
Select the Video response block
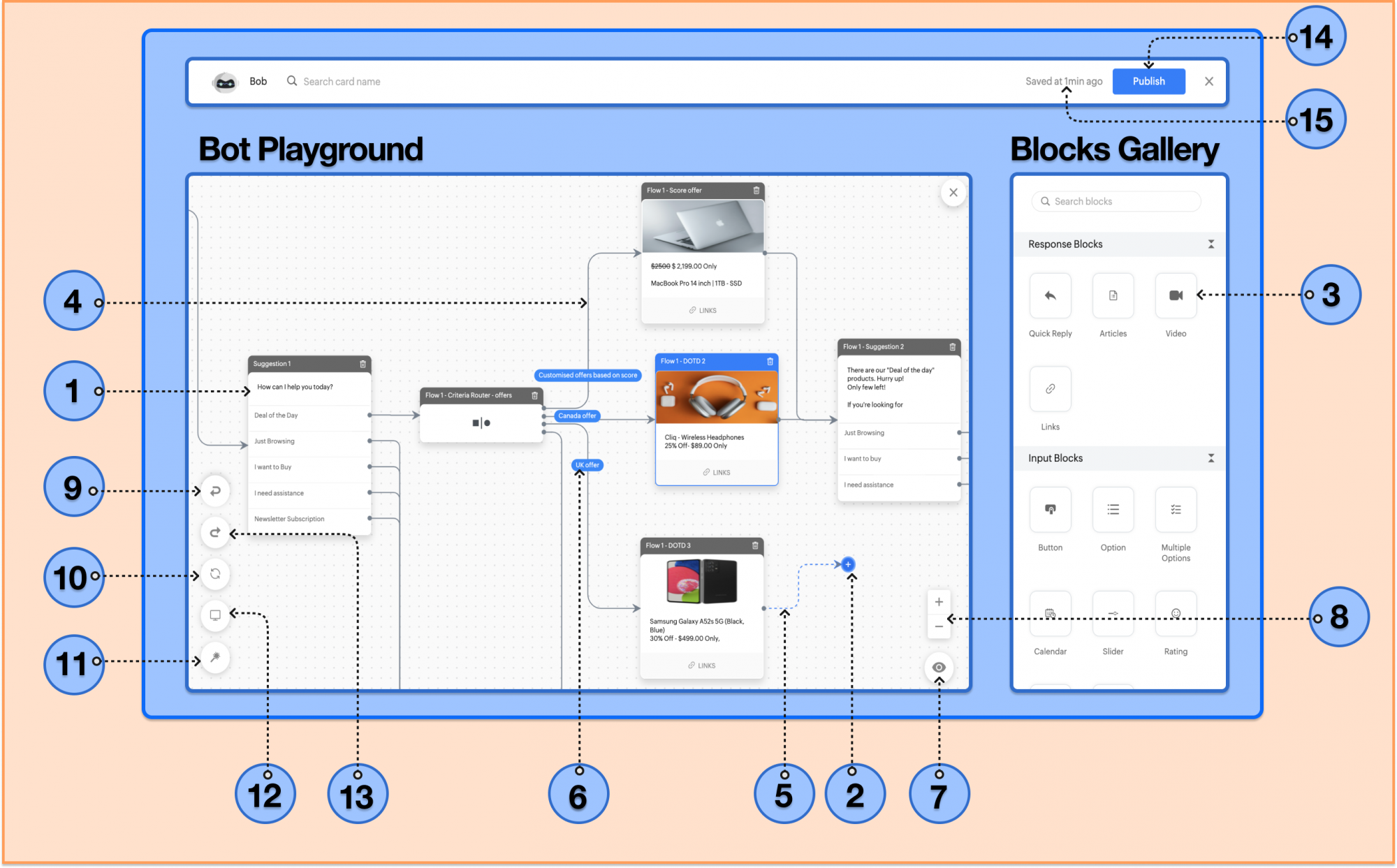1176,296
